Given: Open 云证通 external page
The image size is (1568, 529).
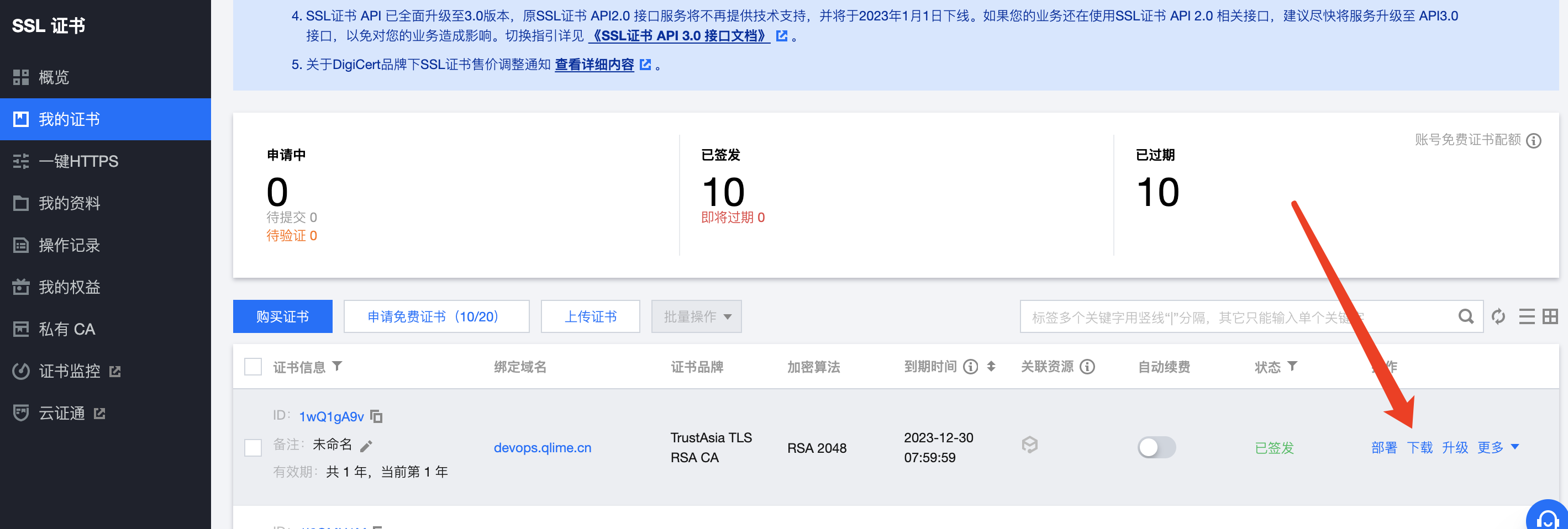Looking at the screenshot, I should tap(106, 414).
